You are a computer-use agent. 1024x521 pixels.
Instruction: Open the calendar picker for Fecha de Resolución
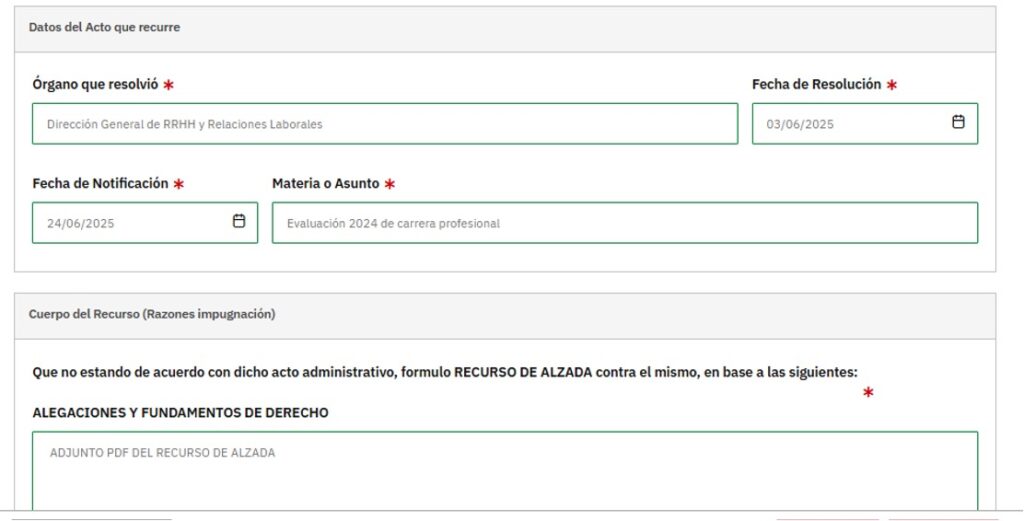point(958,122)
